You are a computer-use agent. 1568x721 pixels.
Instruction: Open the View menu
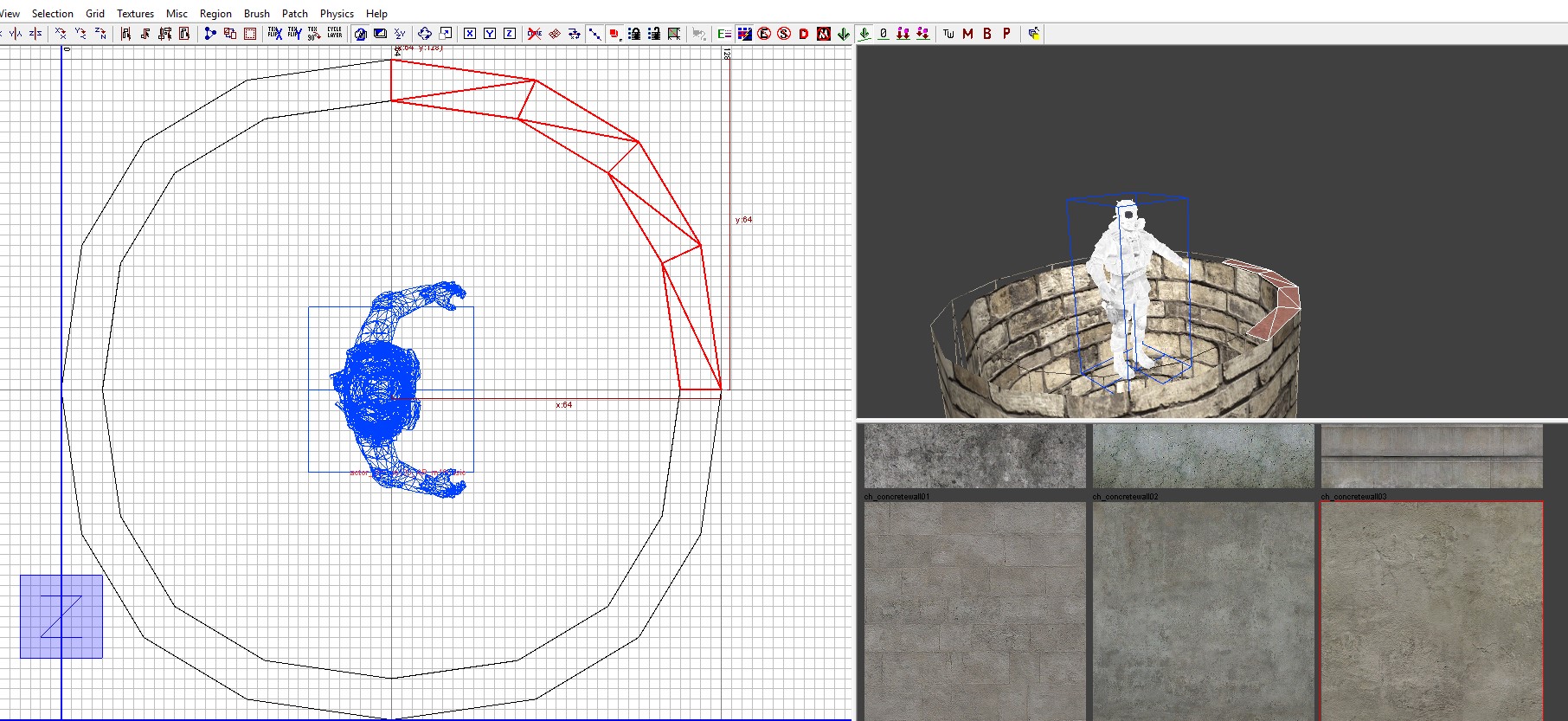pyautogui.click(x=10, y=14)
